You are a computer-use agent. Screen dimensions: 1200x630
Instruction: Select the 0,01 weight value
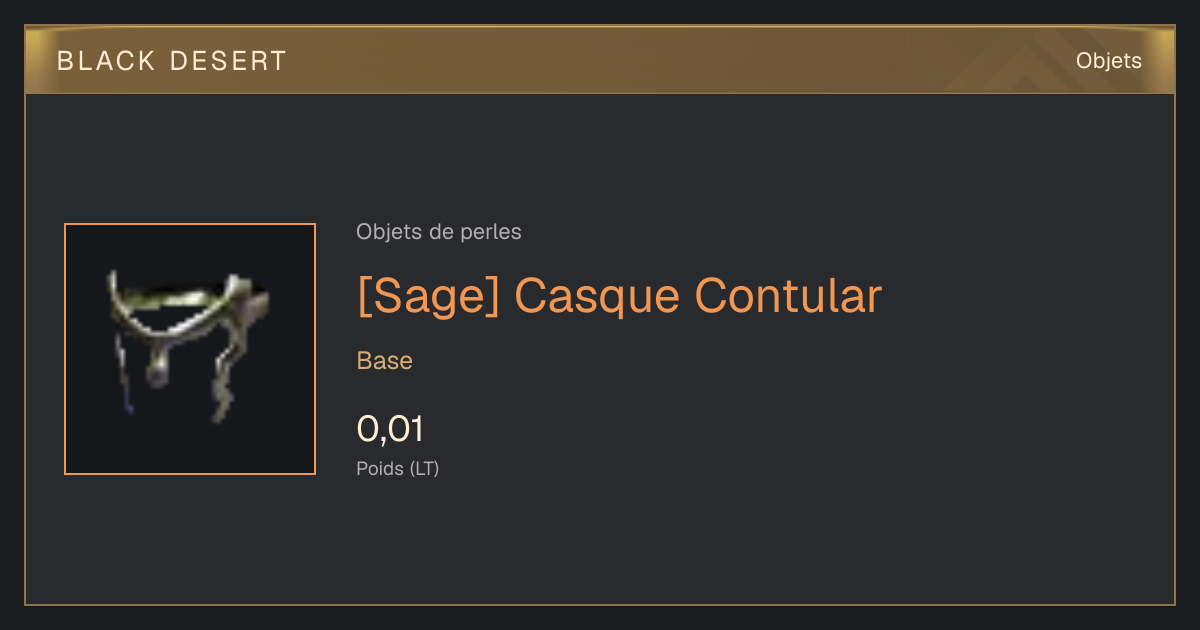pos(390,429)
